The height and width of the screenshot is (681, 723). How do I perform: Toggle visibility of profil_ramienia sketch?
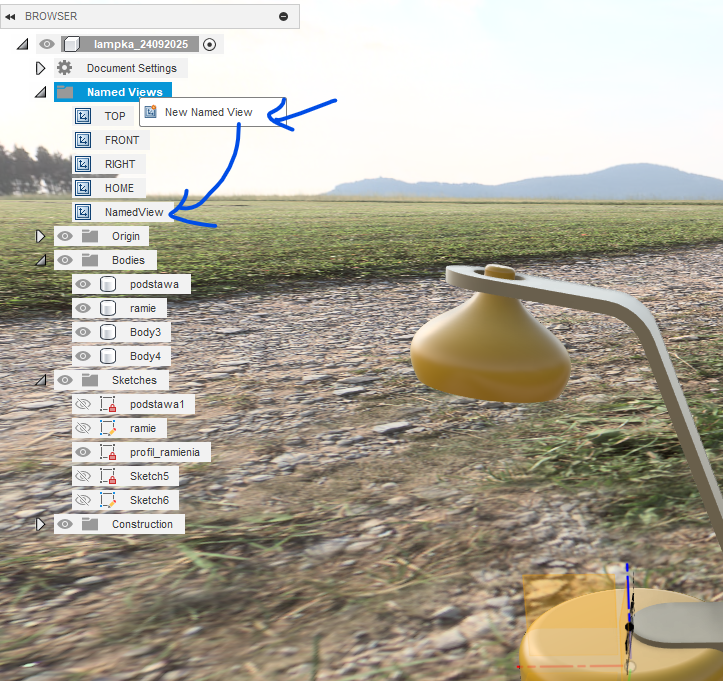pos(84,452)
